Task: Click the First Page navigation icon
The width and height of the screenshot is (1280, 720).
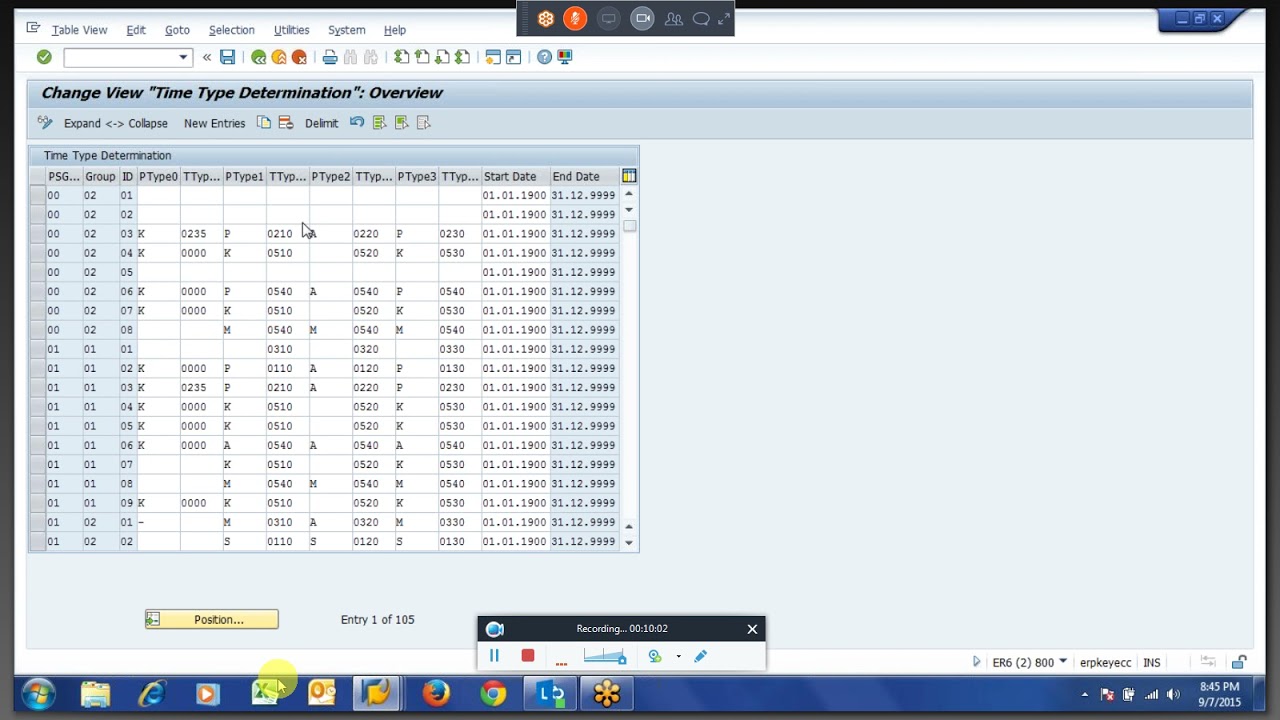Action: 401,57
